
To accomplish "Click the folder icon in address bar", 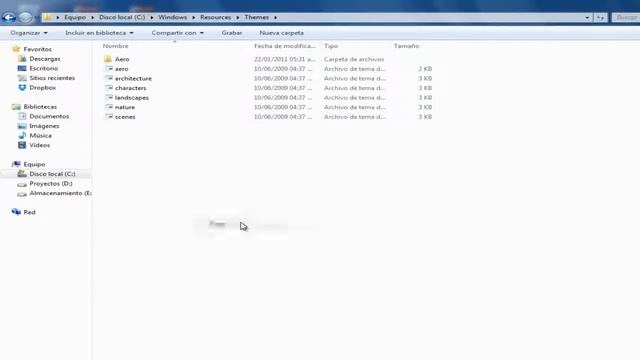I will pyautogui.click(x=48, y=17).
